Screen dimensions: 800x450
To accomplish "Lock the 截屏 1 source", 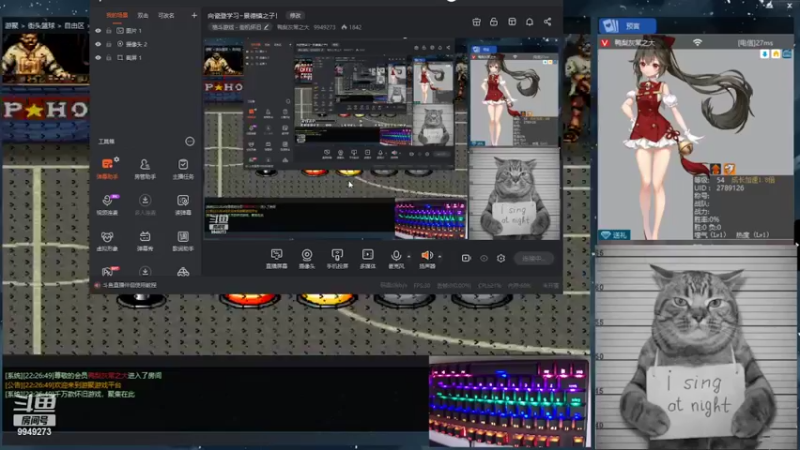I will pyautogui.click(x=109, y=58).
